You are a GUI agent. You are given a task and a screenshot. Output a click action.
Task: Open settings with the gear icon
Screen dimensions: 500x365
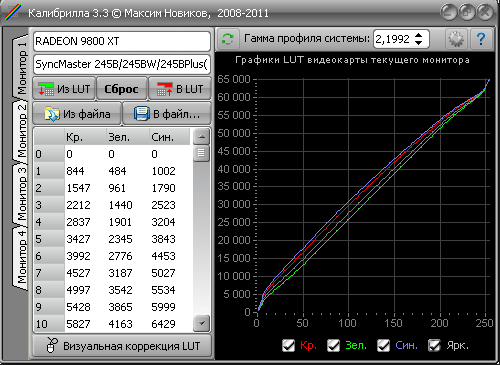(x=456, y=39)
